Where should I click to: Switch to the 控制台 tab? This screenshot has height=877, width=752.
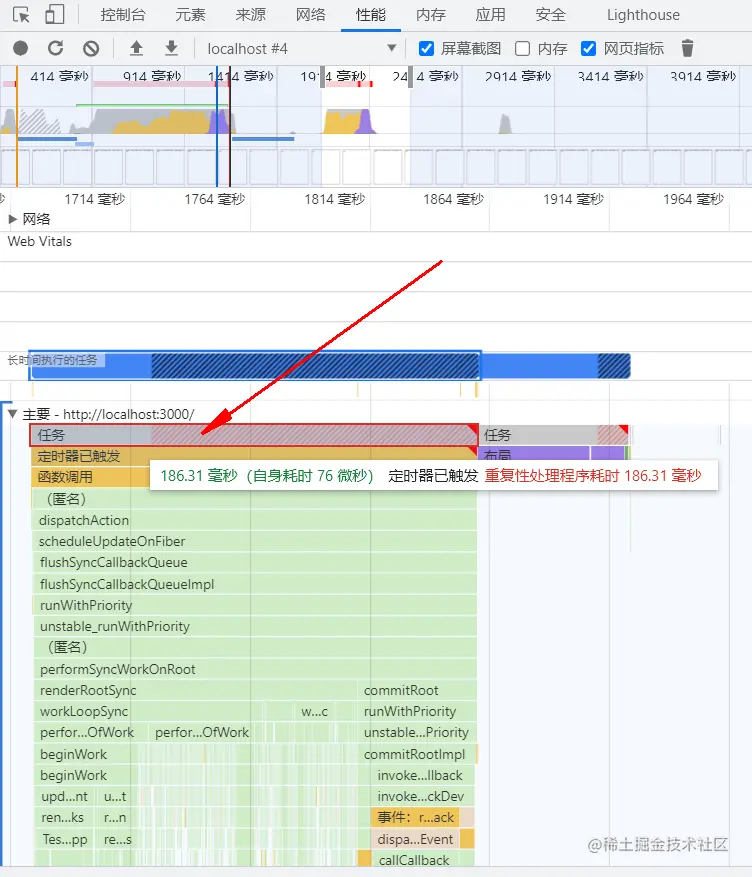pyautogui.click(x=122, y=15)
